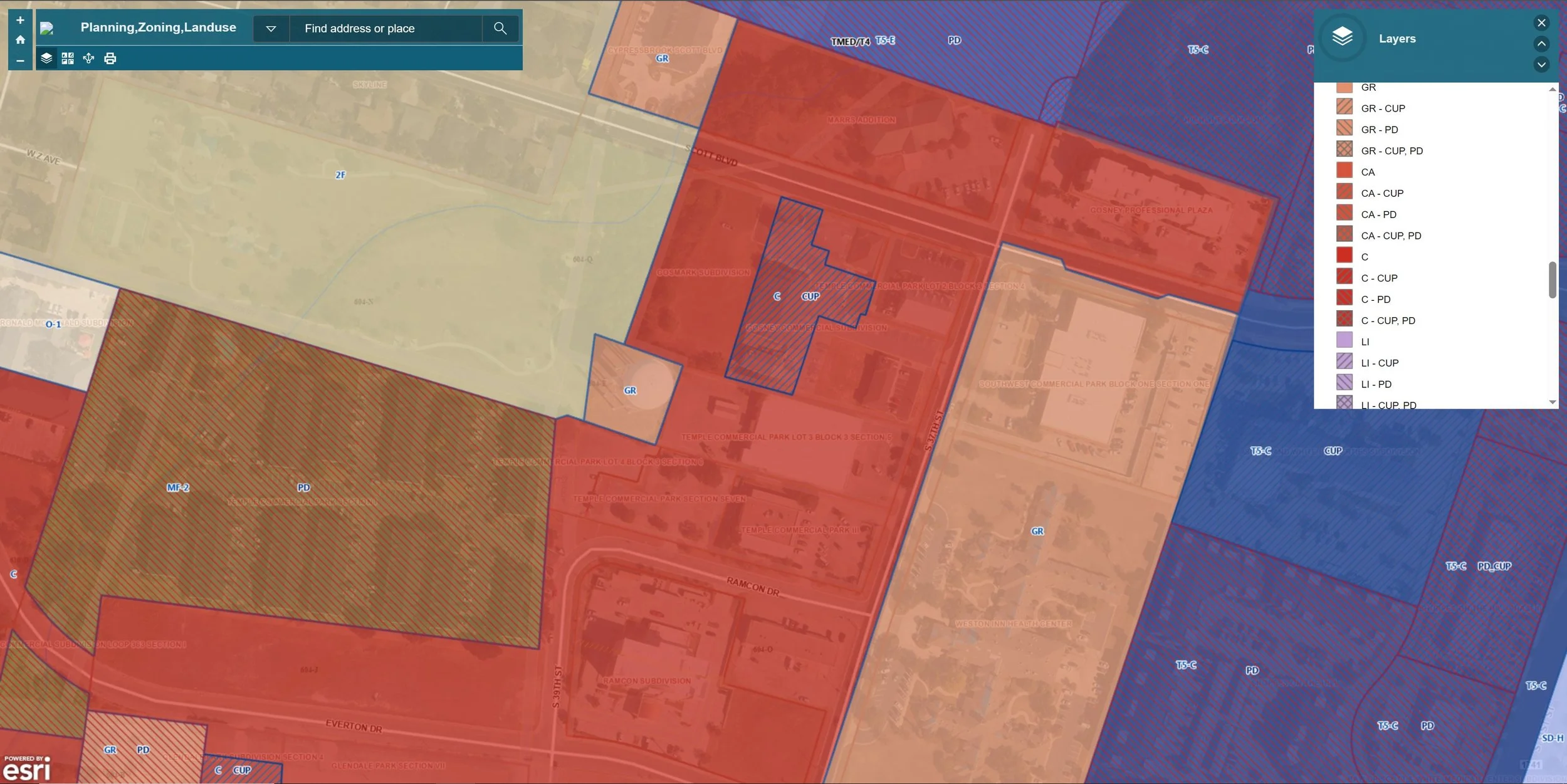Zoom in with the plus button

20,20
